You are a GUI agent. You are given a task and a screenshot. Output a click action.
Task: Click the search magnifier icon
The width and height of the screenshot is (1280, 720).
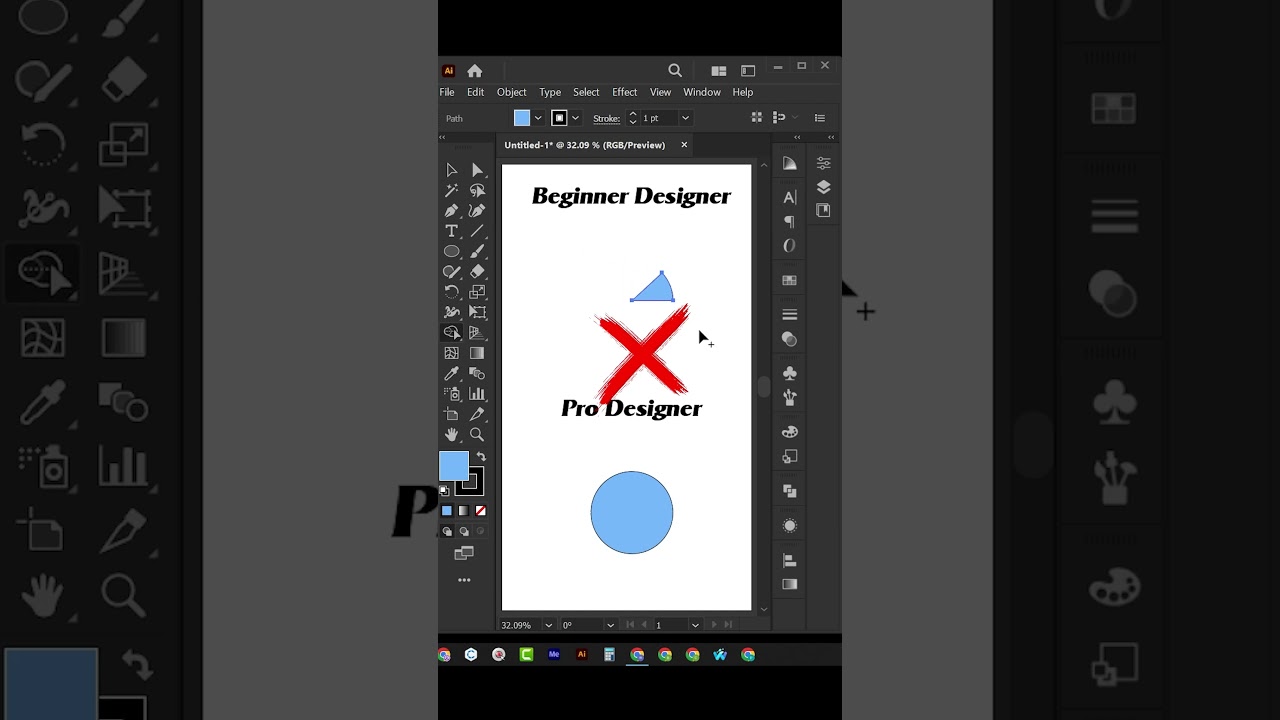(x=675, y=71)
